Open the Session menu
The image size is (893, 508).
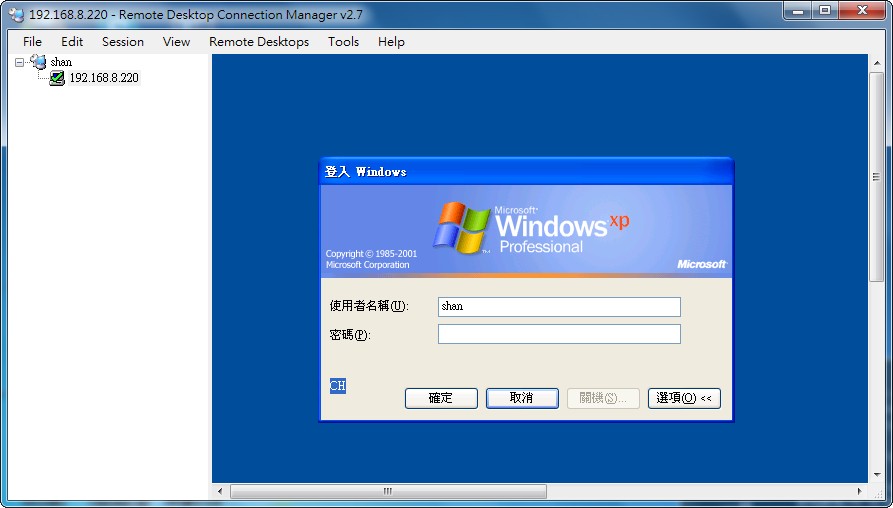(123, 42)
